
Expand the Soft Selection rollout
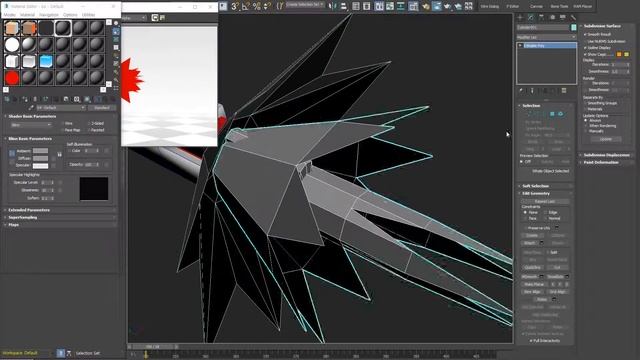[x=535, y=186]
